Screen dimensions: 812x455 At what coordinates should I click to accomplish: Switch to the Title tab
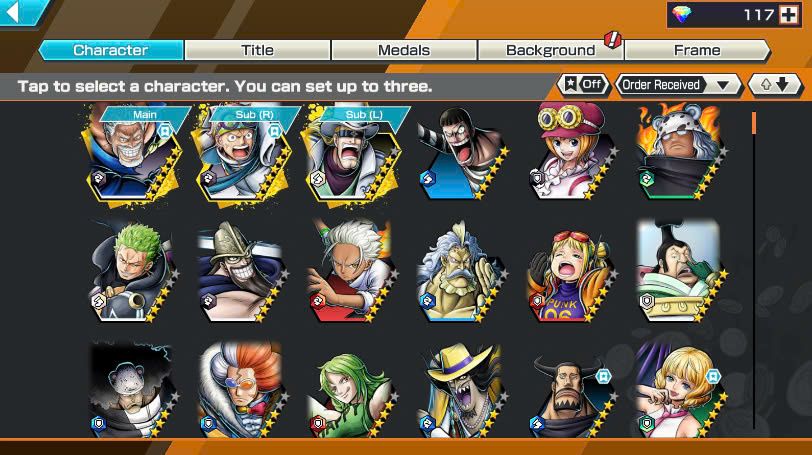(x=257, y=50)
